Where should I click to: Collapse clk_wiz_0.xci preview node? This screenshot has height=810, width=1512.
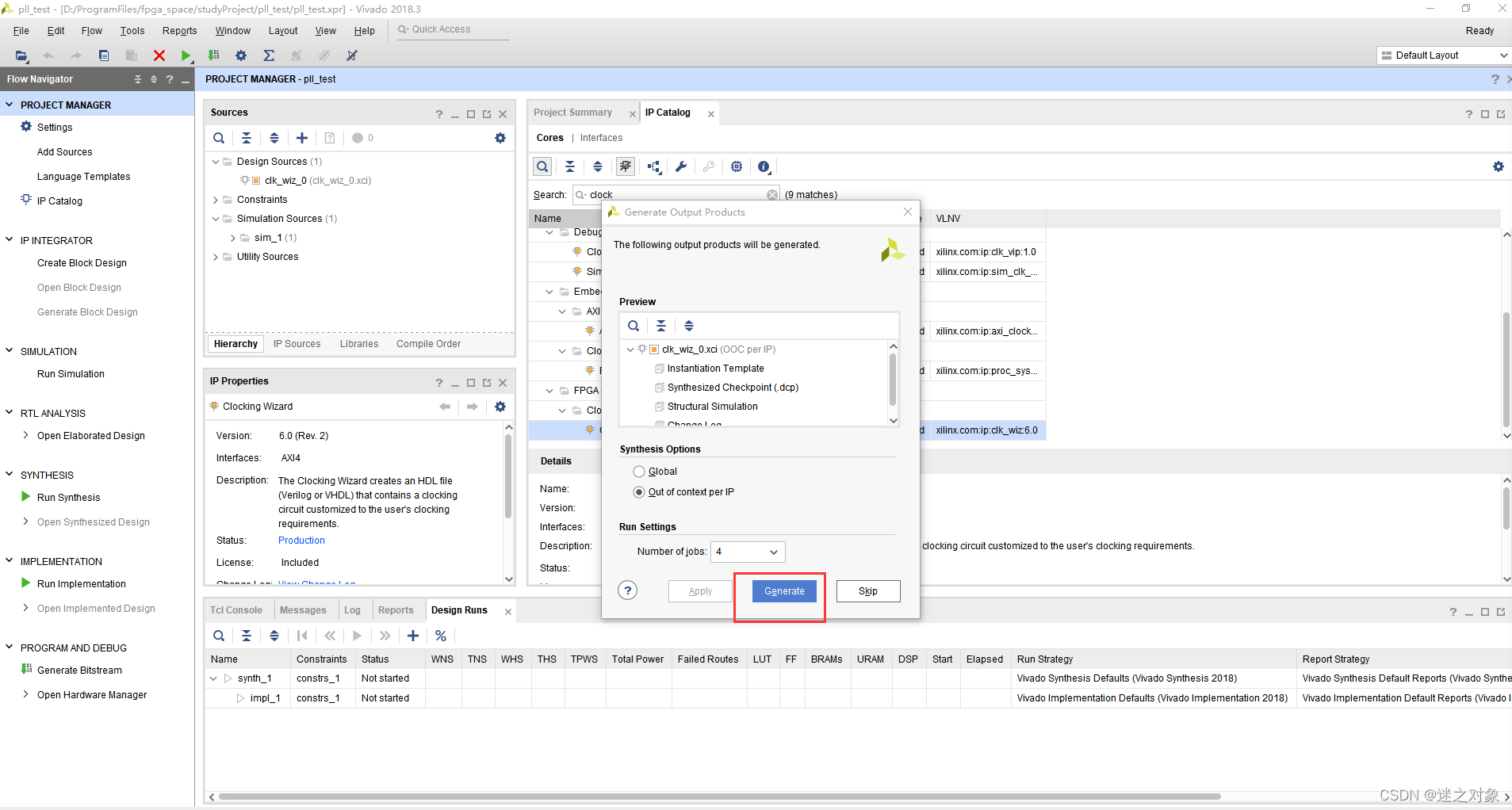630,350
